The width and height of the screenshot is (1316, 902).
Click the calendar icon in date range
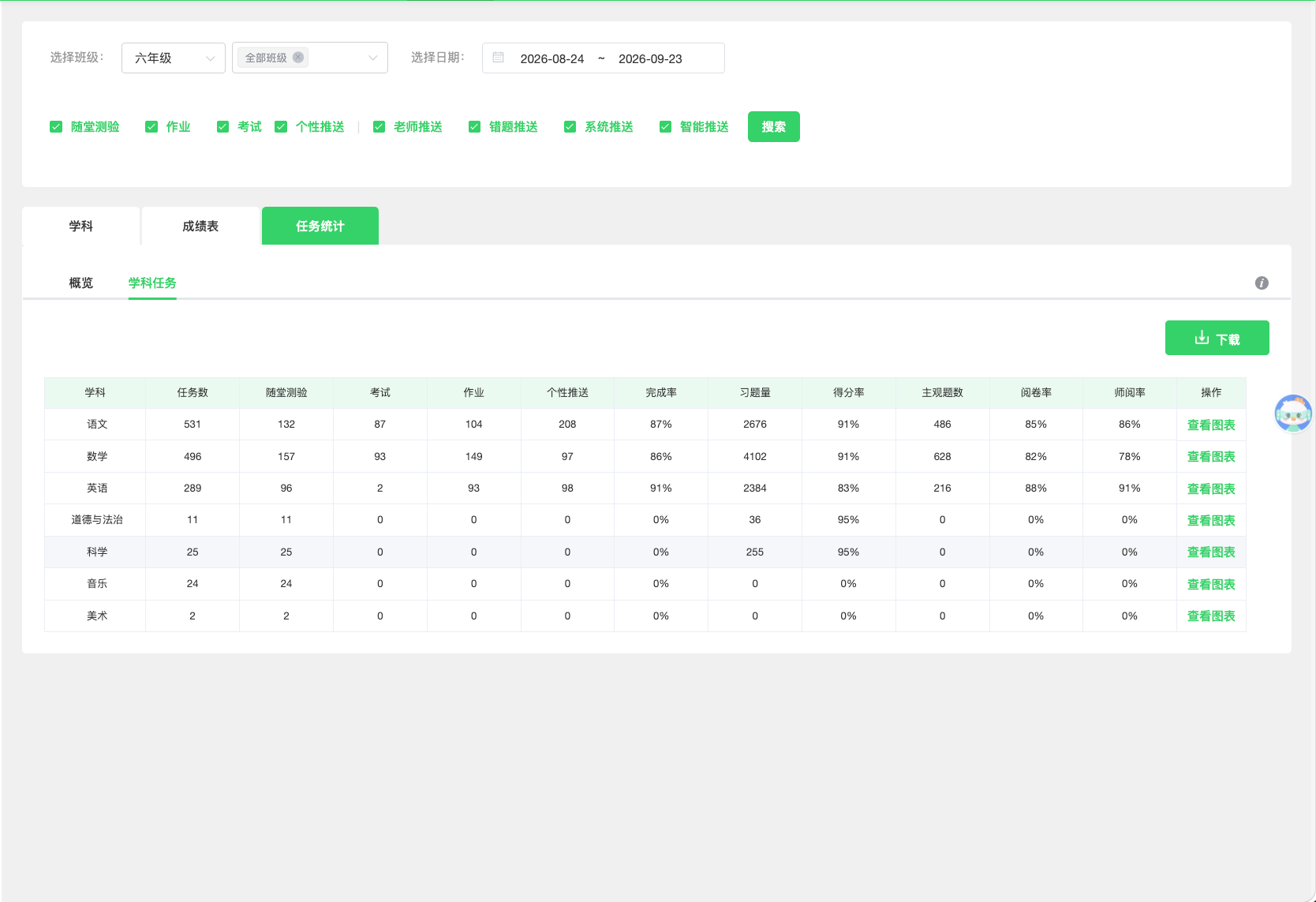499,58
